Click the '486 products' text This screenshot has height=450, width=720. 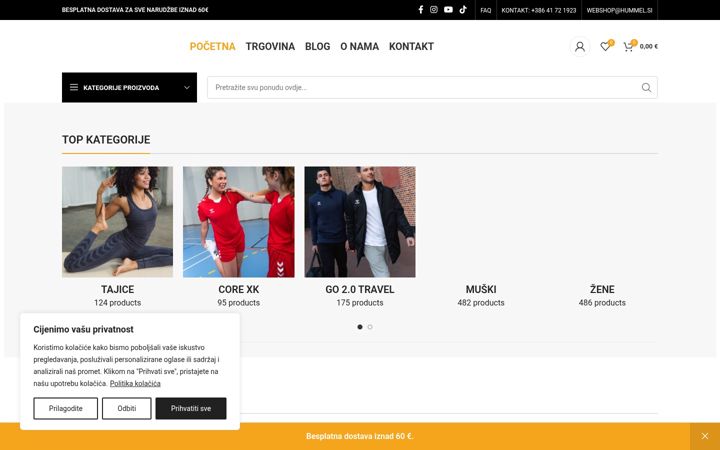(x=602, y=303)
